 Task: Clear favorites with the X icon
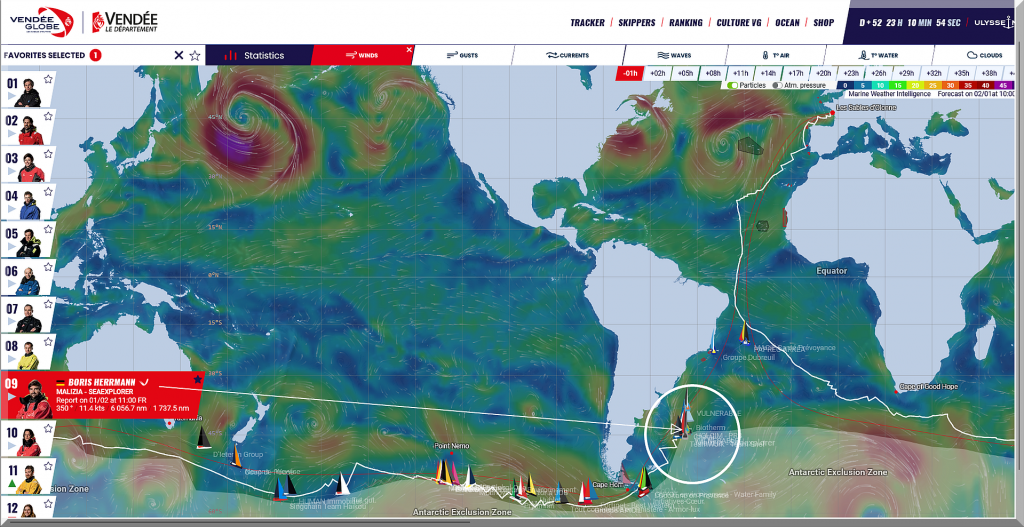179,56
